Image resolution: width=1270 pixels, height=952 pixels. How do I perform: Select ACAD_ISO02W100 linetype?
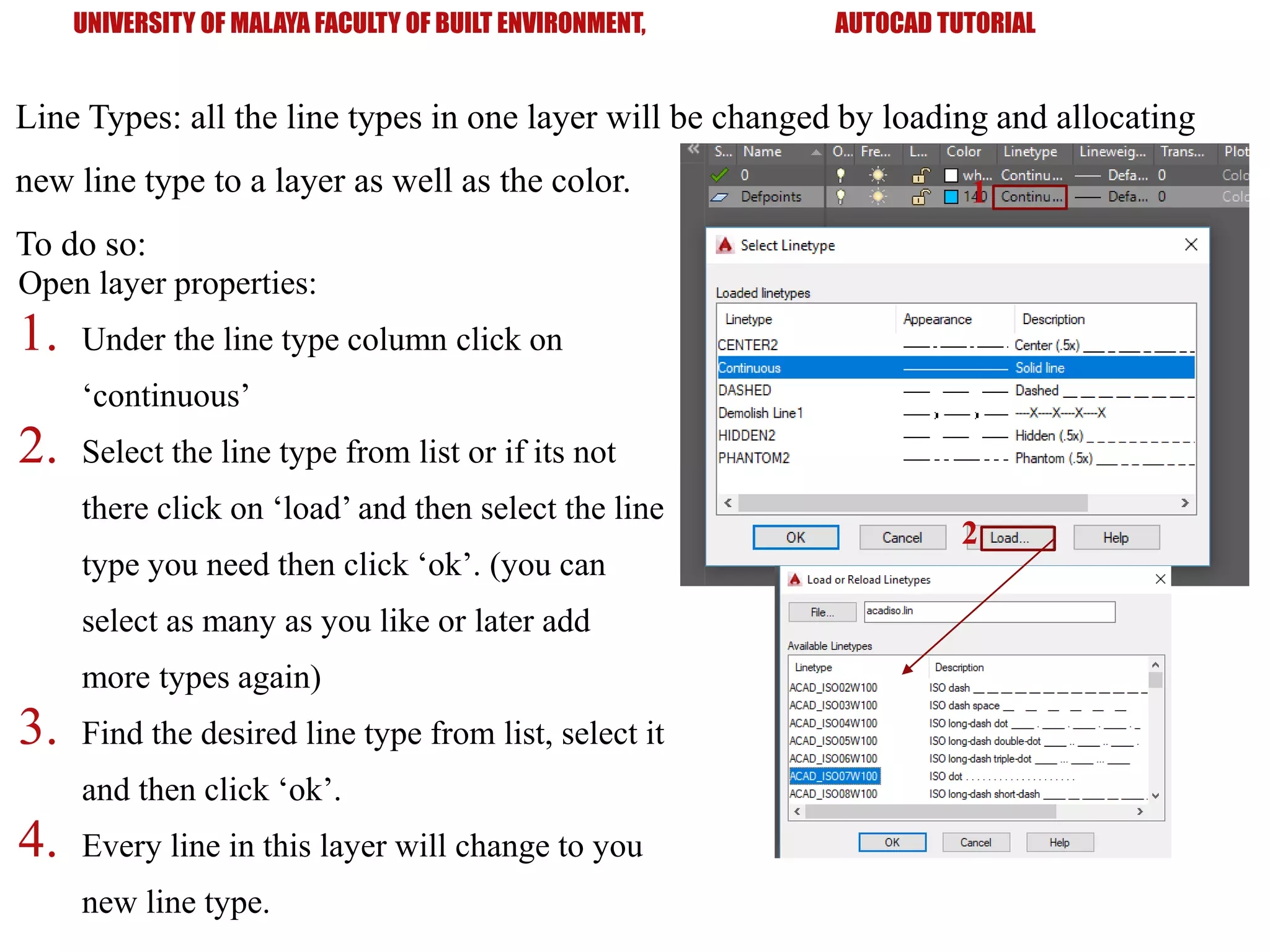tap(833, 687)
